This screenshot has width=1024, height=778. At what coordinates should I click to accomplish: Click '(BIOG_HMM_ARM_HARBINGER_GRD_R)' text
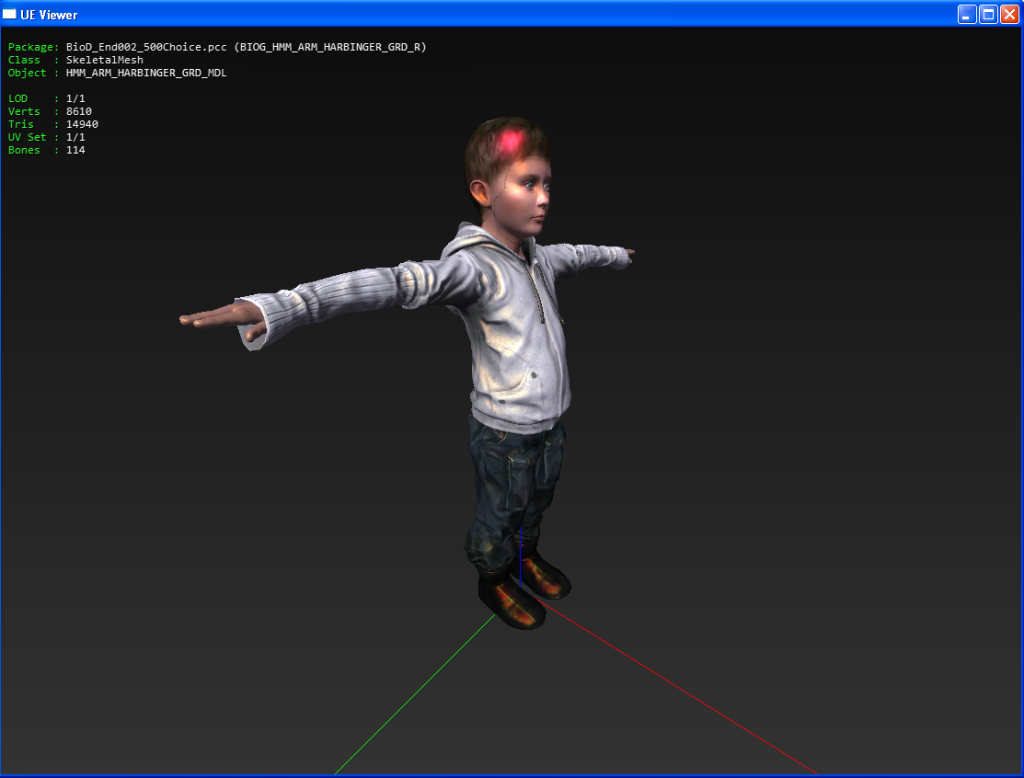(x=330, y=47)
